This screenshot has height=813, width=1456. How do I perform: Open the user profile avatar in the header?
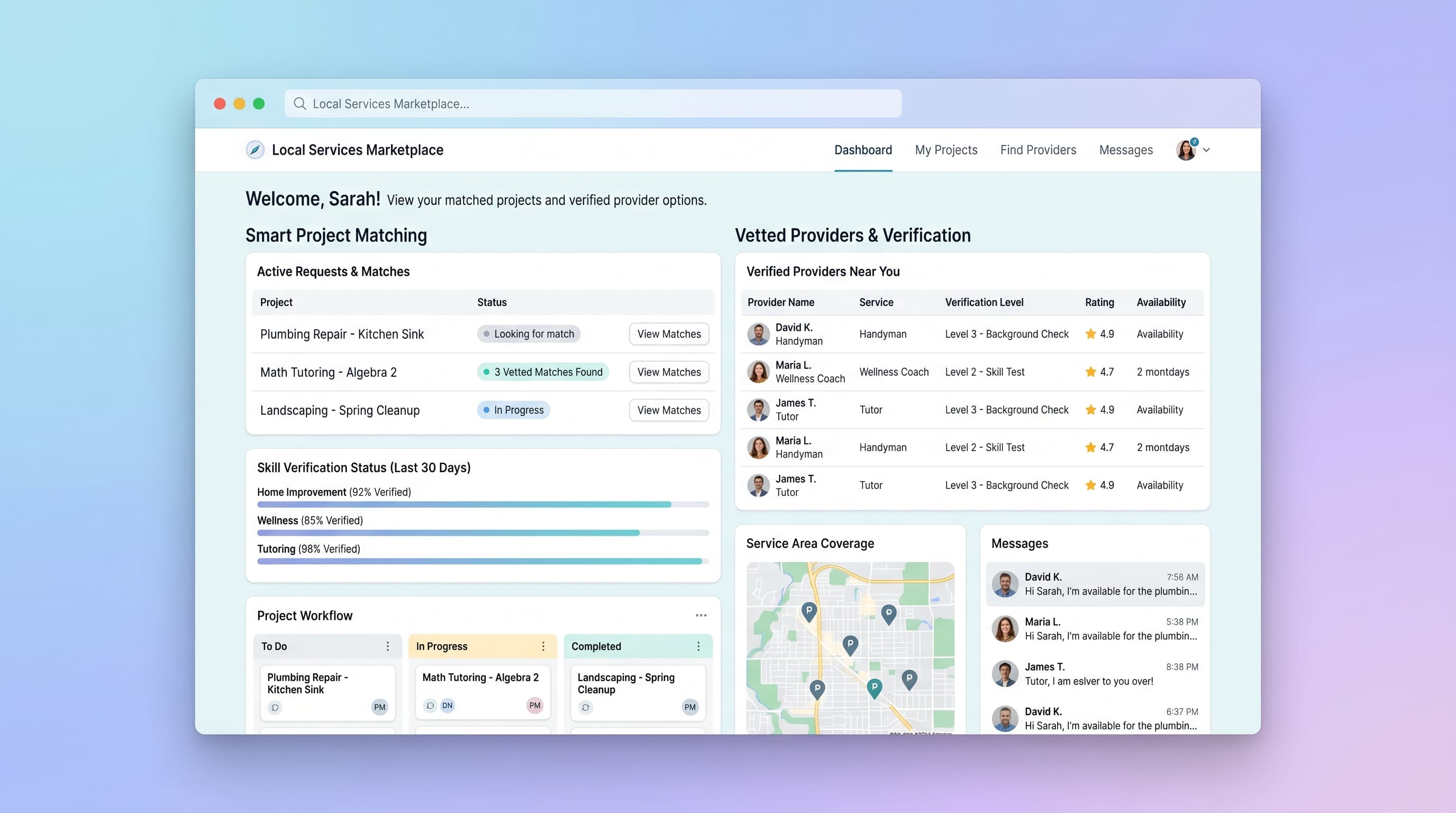coord(1186,150)
